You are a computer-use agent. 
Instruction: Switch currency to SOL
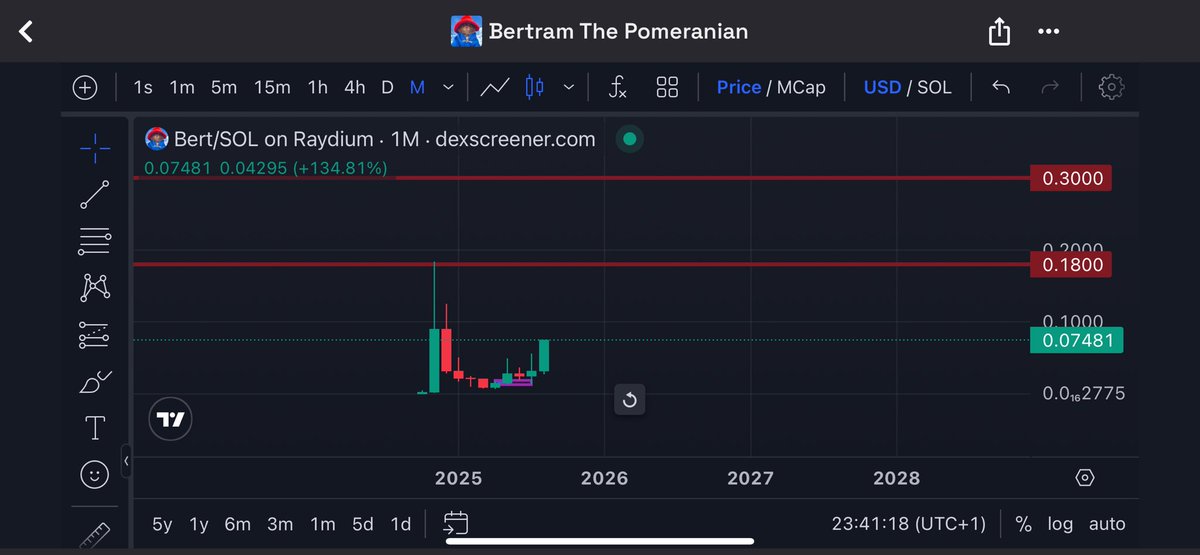(935, 87)
